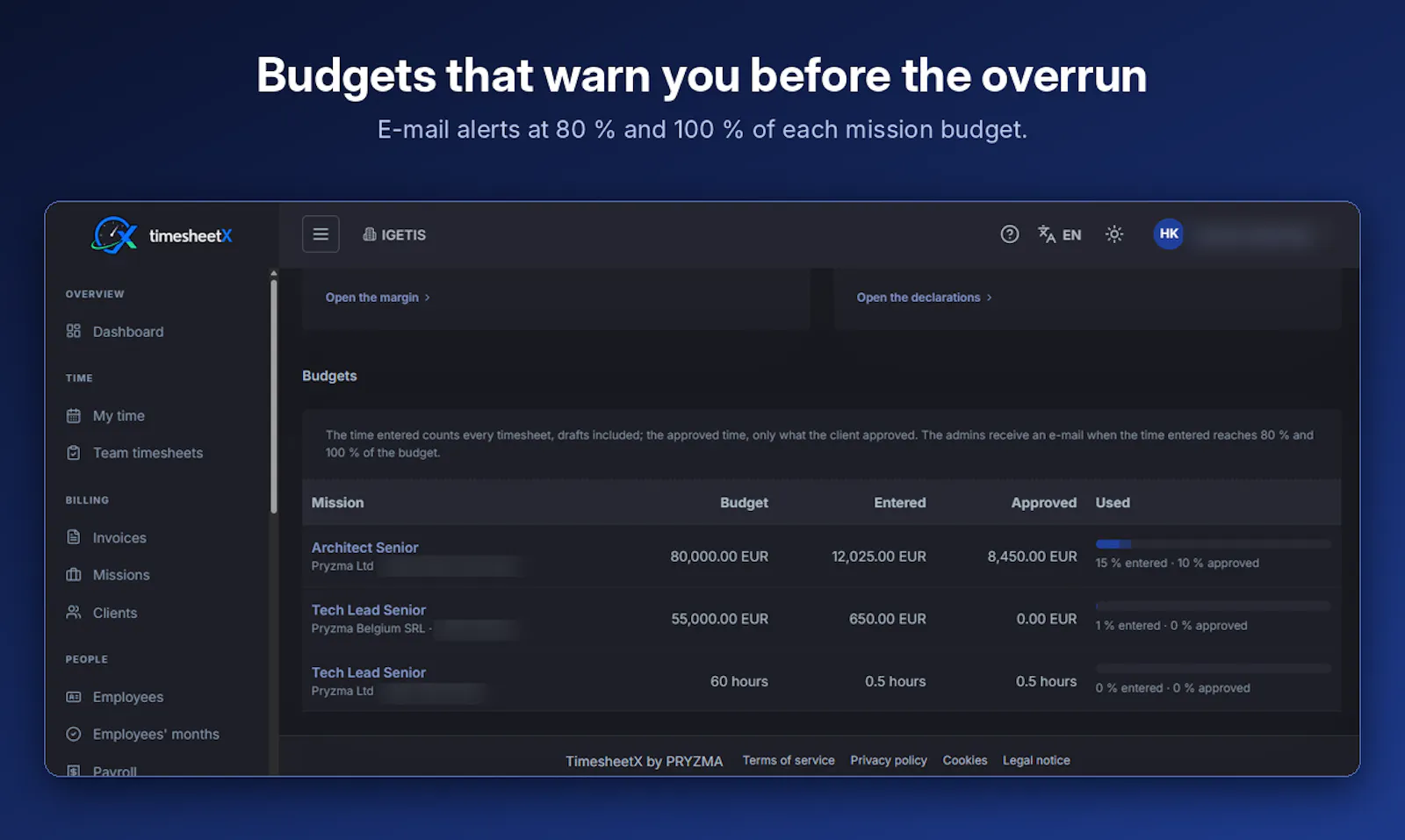Open the Cookies footer link
The height and width of the screenshot is (840, 1405).
coord(965,760)
